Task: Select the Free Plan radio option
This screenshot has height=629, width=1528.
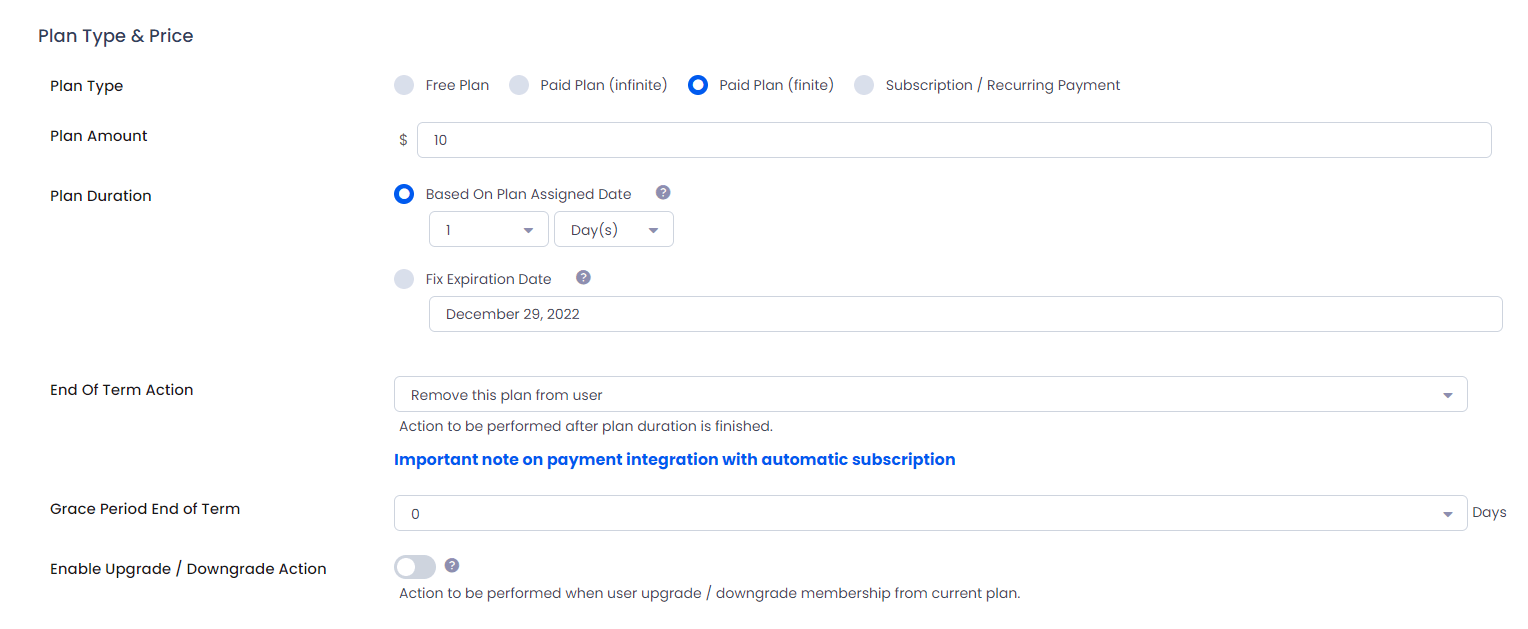Action: coord(404,85)
